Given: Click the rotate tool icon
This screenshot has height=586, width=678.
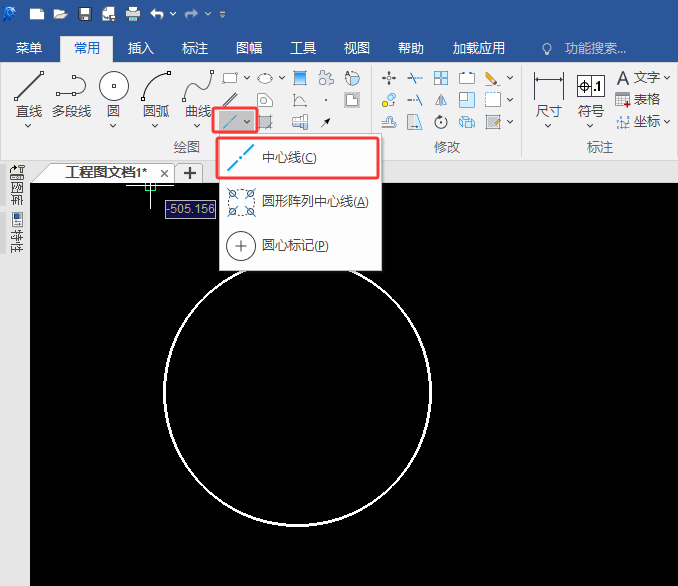Looking at the screenshot, I should (441, 122).
